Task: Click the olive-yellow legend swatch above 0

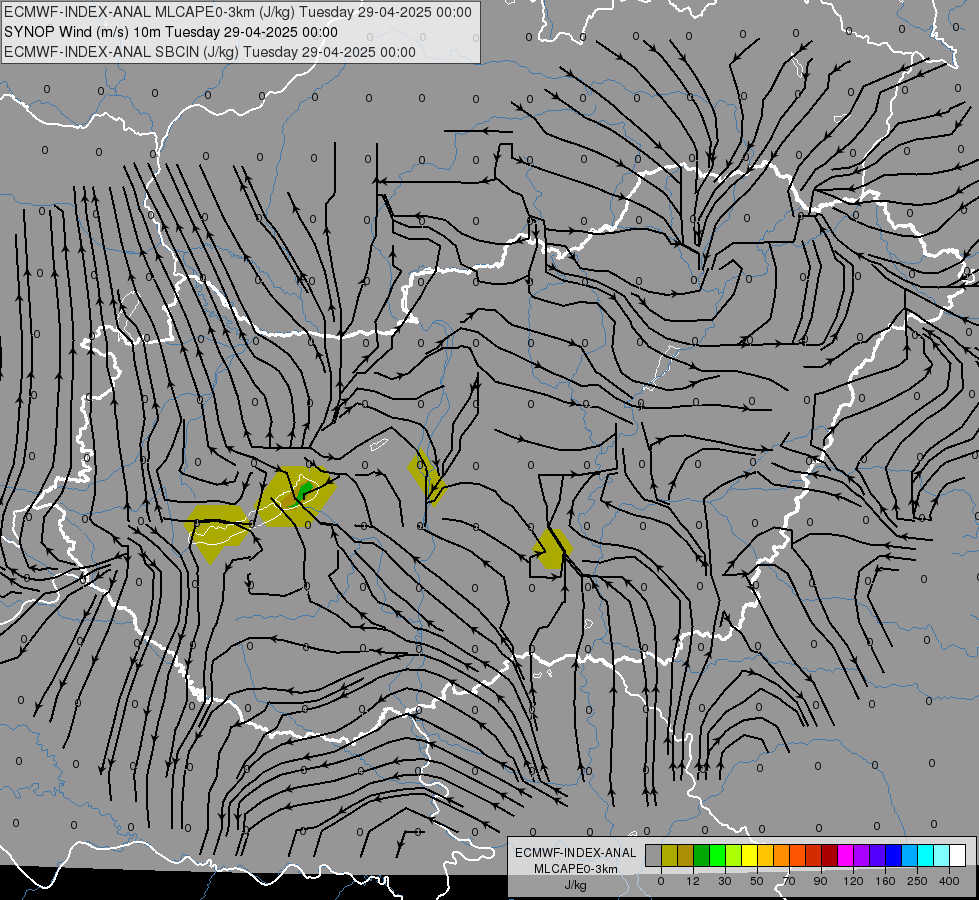Action: [x=669, y=855]
